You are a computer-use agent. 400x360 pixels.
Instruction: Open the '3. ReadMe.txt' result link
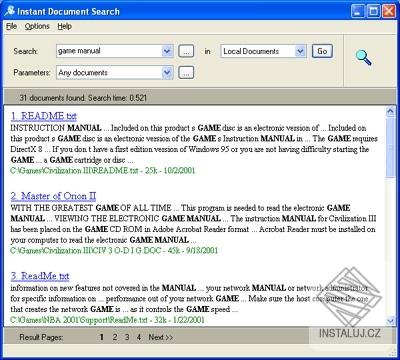click(x=40, y=276)
